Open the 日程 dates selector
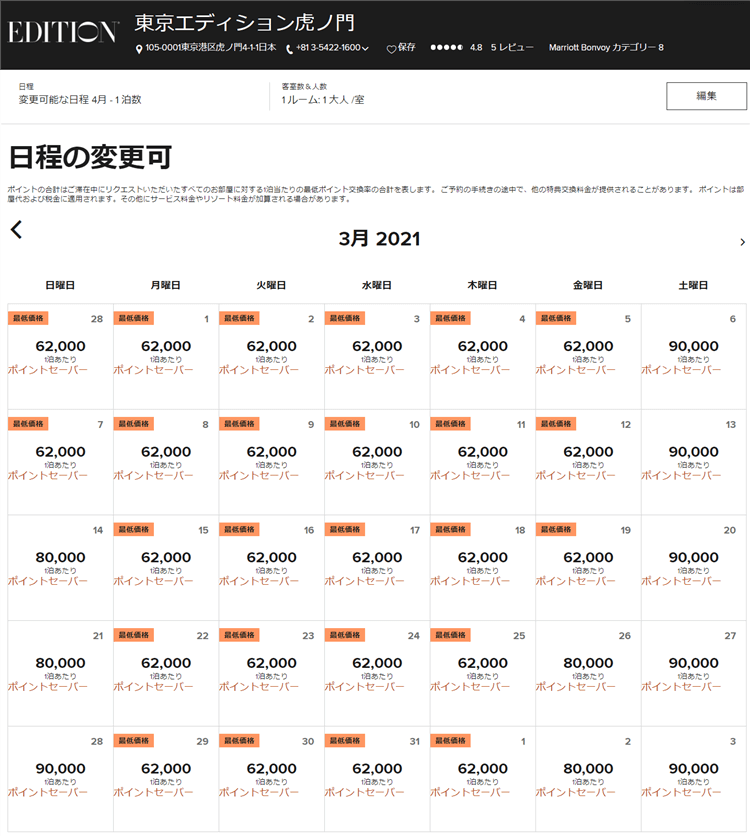This screenshot has height=836, width=750. pos(80,94)
